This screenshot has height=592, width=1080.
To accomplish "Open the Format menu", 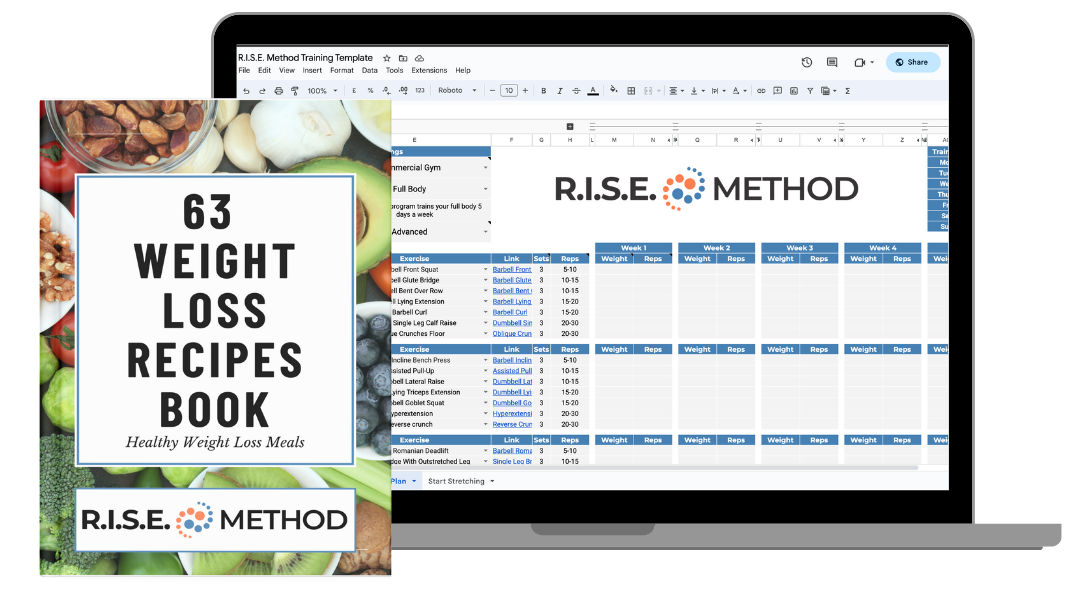I will 341,70.
